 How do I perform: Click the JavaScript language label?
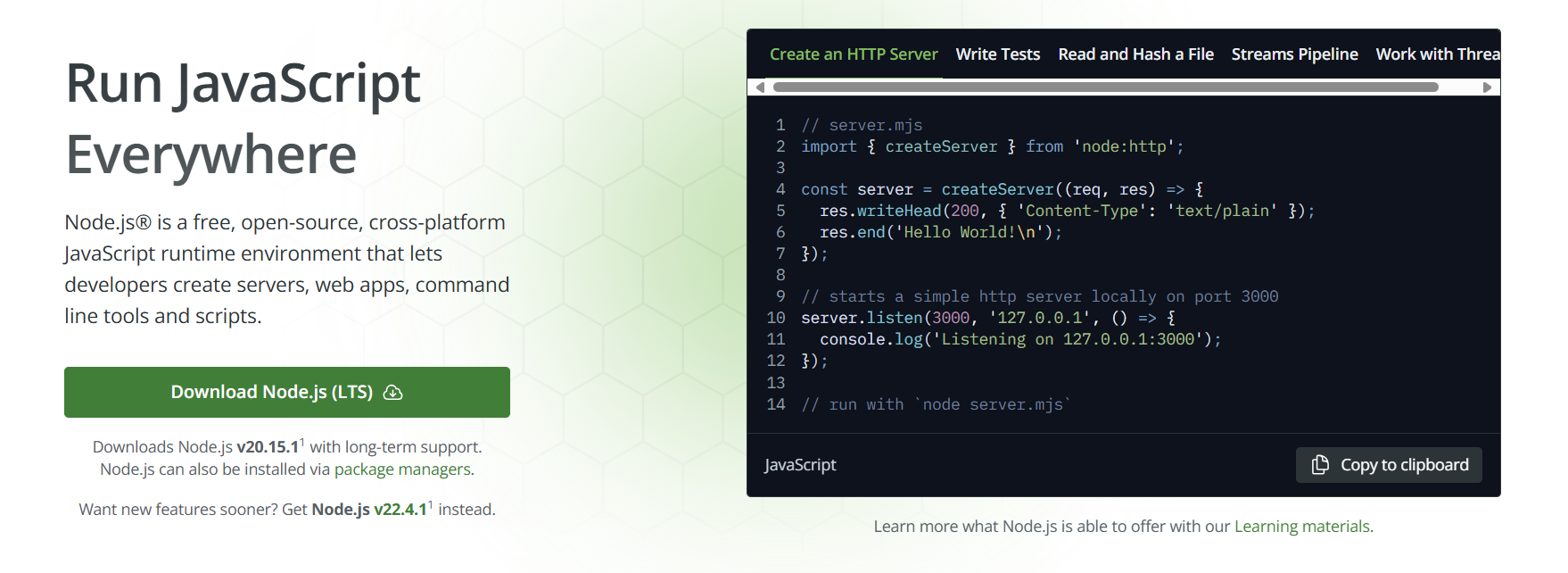[800, 465]
